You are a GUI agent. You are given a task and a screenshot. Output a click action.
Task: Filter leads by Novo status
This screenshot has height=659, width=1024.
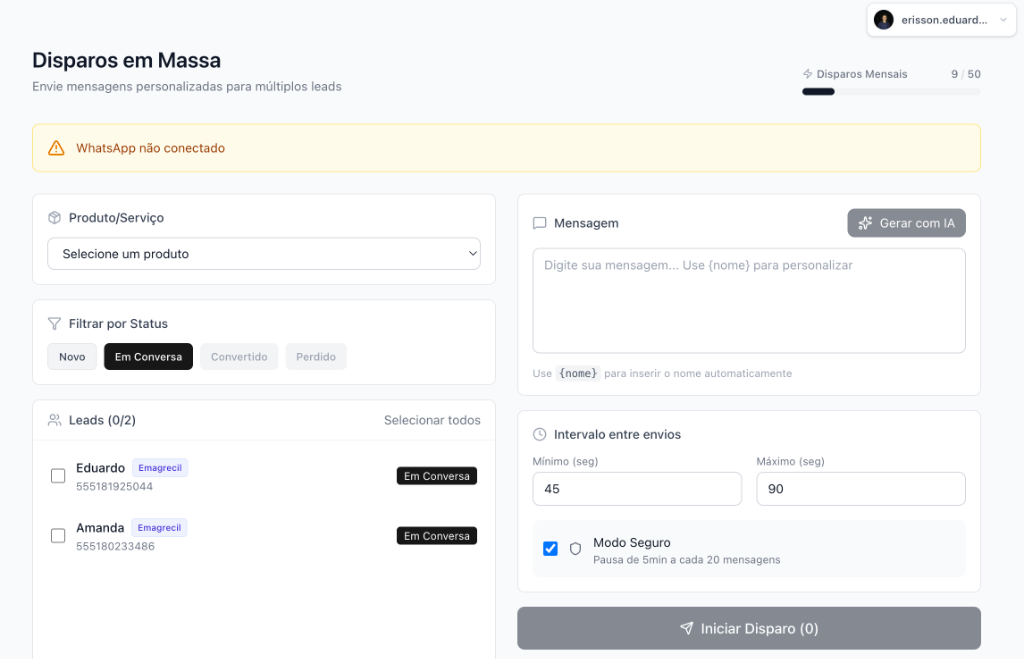click(x=72, y=357)
